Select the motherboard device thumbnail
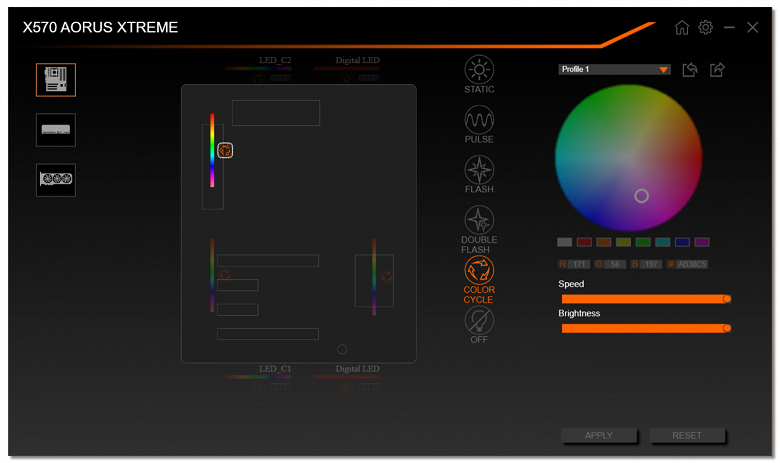780x463 pixels. click(56, 80)
